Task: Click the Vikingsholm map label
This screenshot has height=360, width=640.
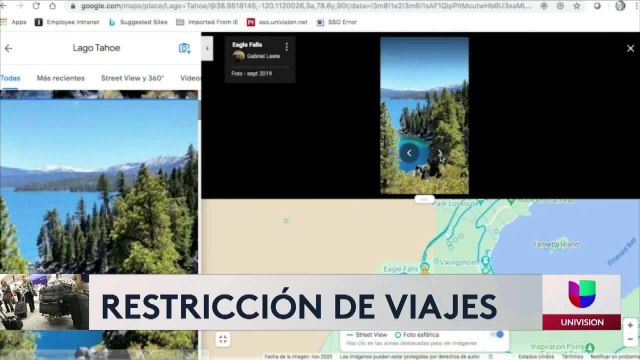Action: (459, 262)
